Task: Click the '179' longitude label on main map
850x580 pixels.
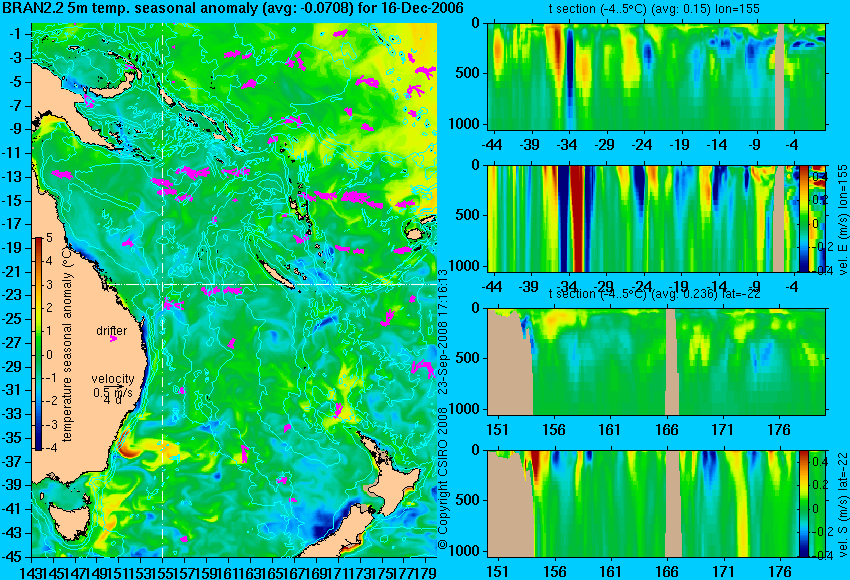Action: coord(427,572)
